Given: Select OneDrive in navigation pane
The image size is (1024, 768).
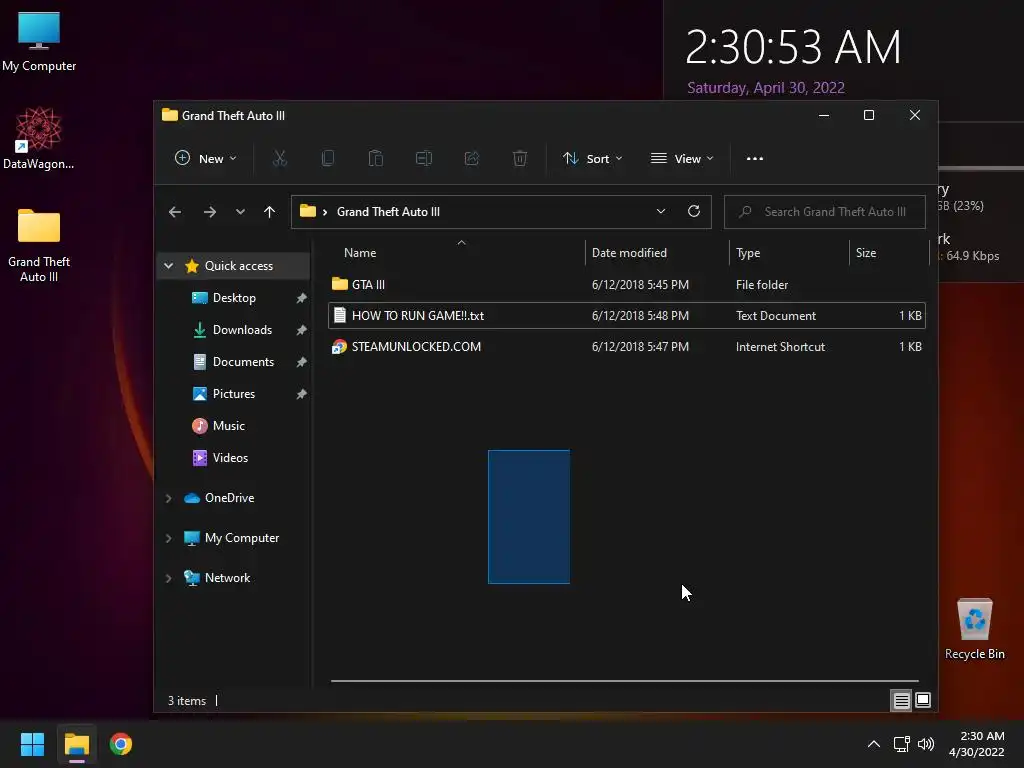Looking at the screenshot, I should click(229, 498).
